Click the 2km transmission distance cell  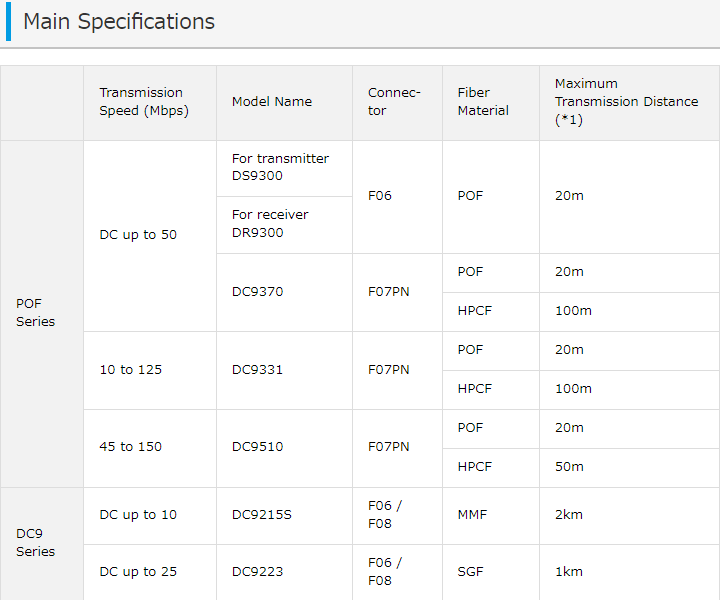pyautogui.click(x=629, y=516)
